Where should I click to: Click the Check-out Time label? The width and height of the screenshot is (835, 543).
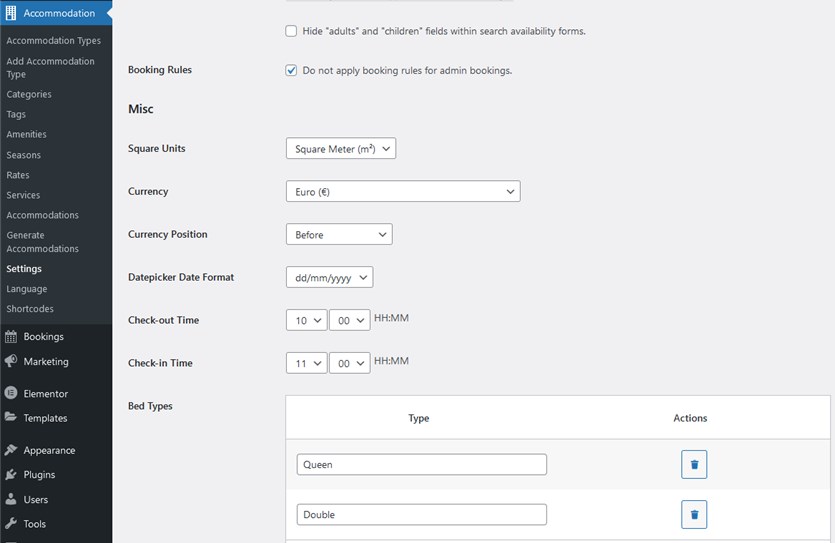(x=163, y=320)
